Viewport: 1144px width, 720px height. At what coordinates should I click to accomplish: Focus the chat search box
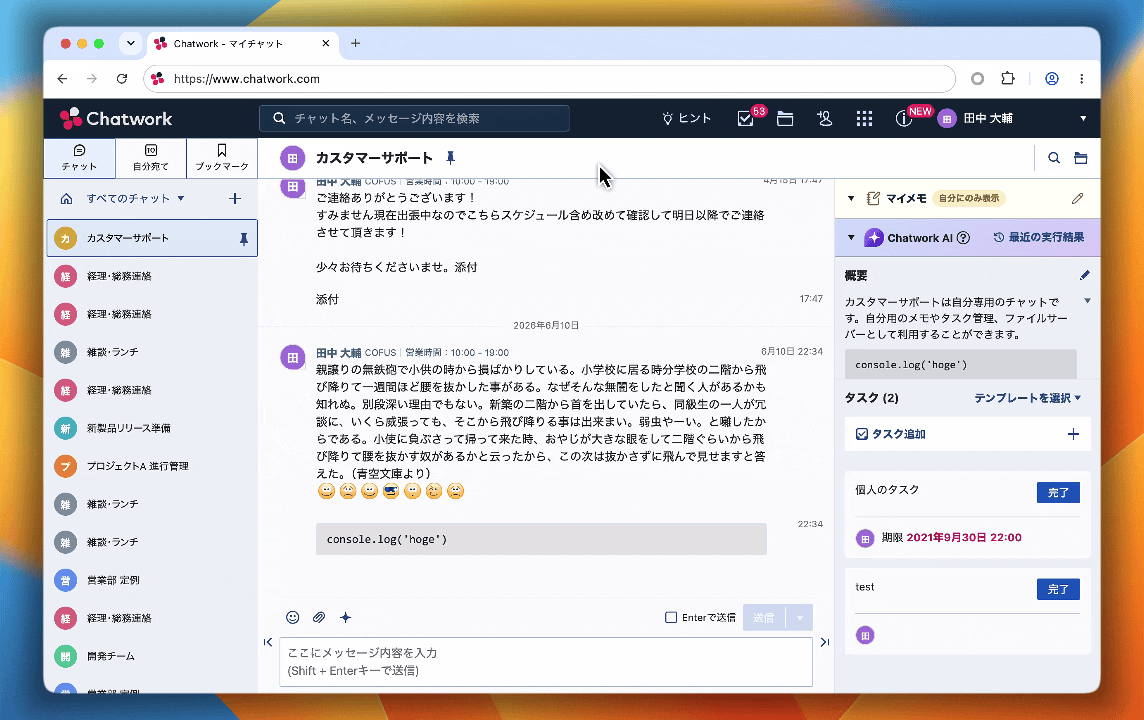pyautogui.click(x=414, y=118)
